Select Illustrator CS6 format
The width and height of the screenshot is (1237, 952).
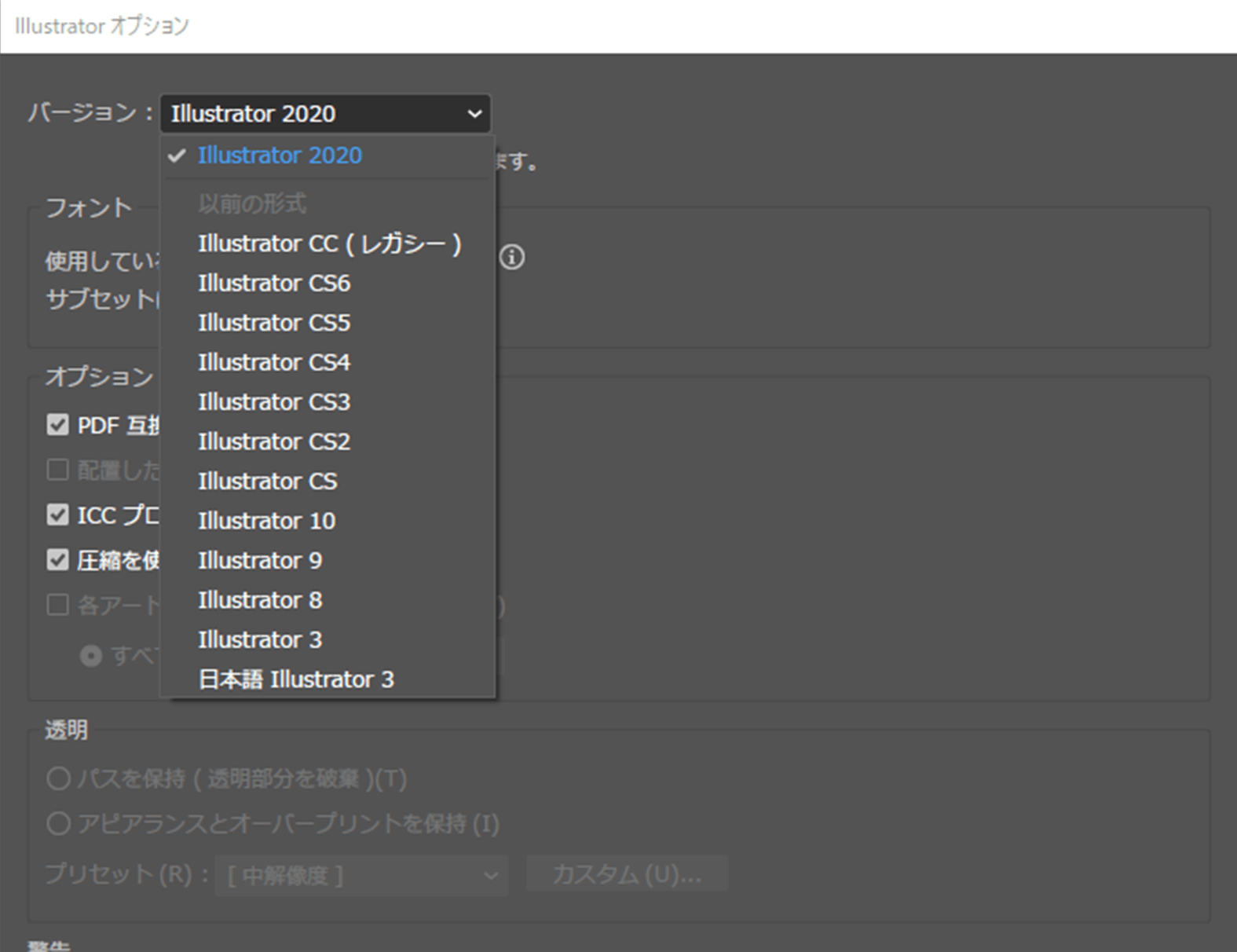point(274,284)
